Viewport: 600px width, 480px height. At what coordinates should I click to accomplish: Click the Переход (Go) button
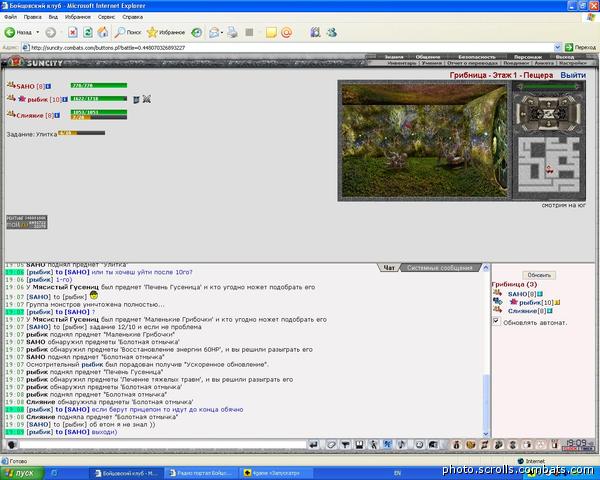580,47
